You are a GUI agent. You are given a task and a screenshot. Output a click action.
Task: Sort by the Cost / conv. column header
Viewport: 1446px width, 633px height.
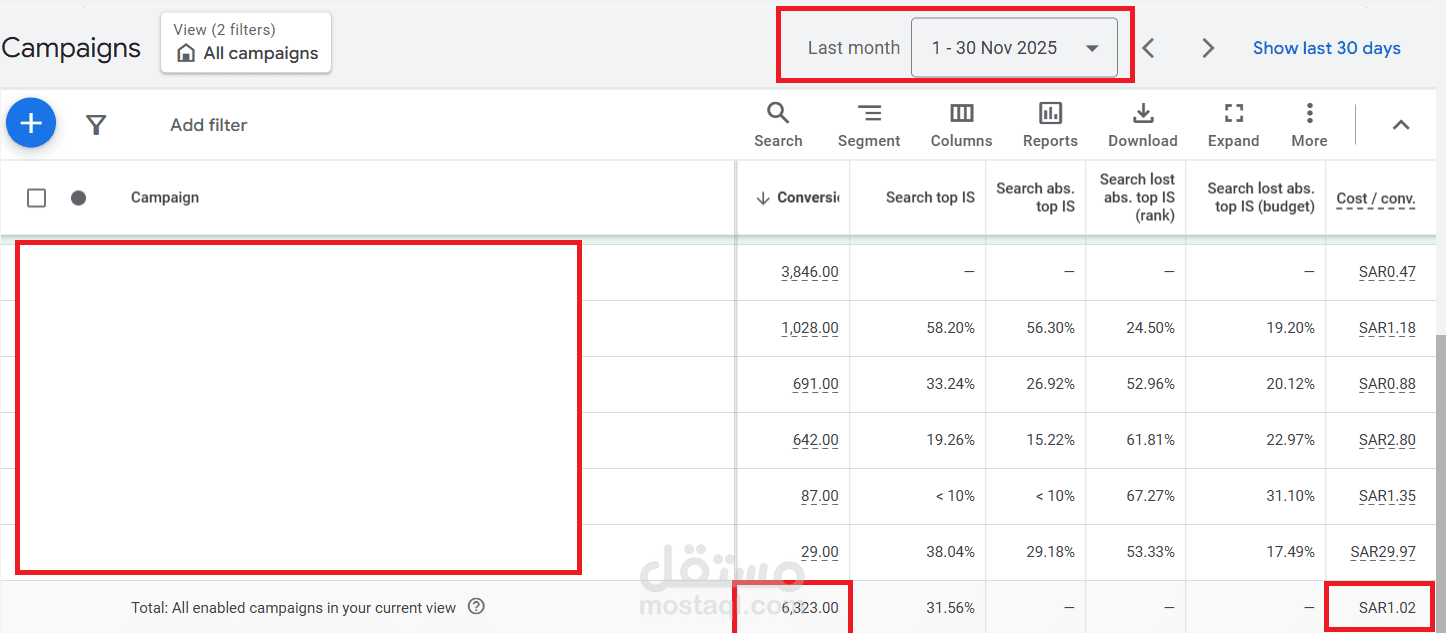coord(1375,198)
